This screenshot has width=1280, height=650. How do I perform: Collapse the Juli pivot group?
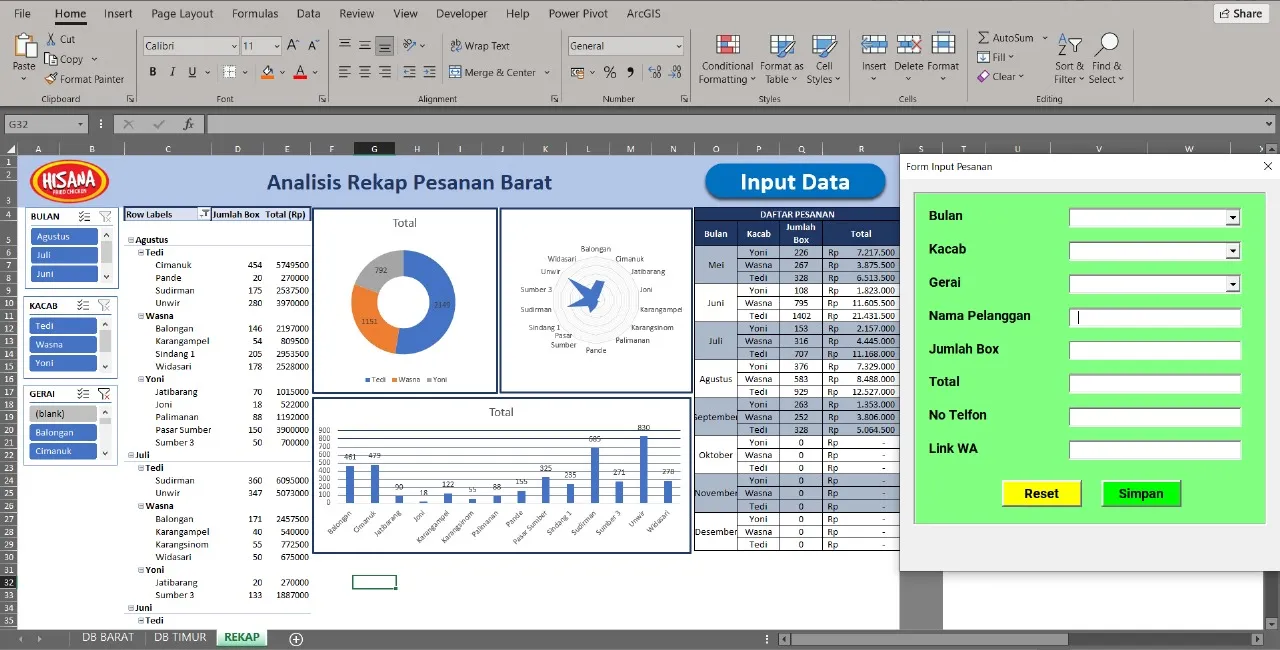(130, 455)
